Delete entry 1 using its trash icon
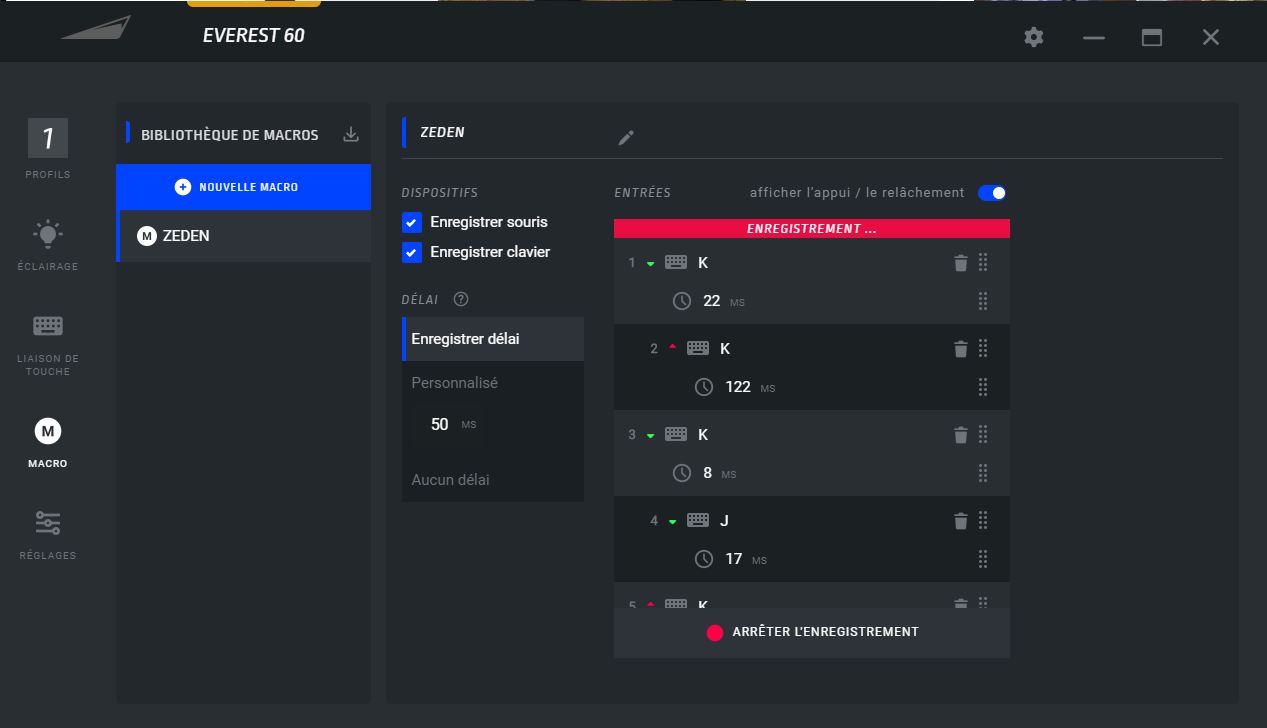This screenshot has height=728, width=1267. 960,263
